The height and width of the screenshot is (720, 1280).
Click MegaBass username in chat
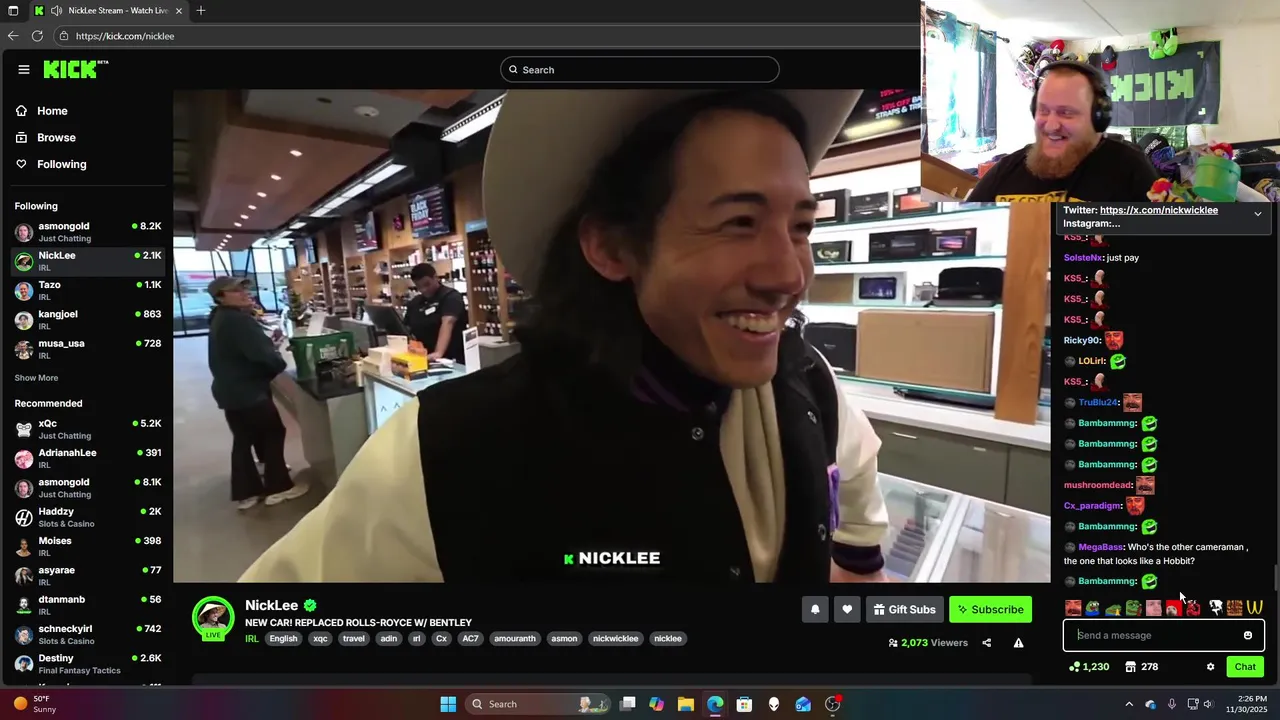(1101, 547)
